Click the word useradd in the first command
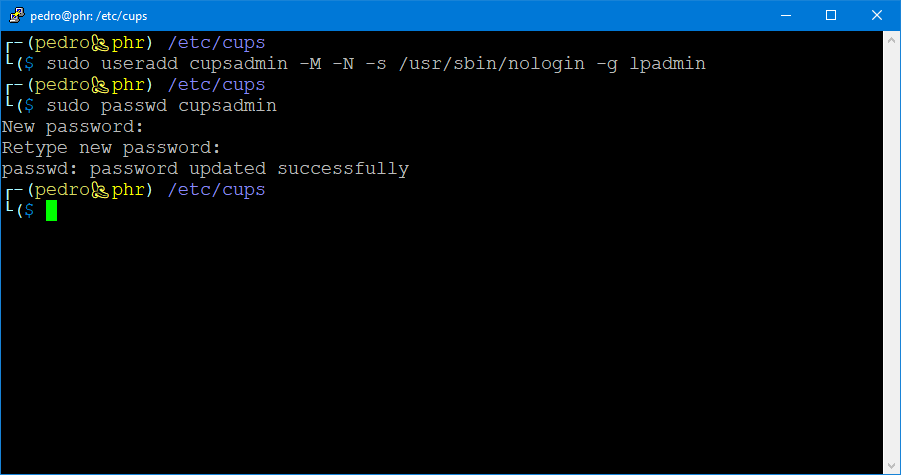Screen dimensions: 901x475 pyautogui.click(x=139, y=64)
